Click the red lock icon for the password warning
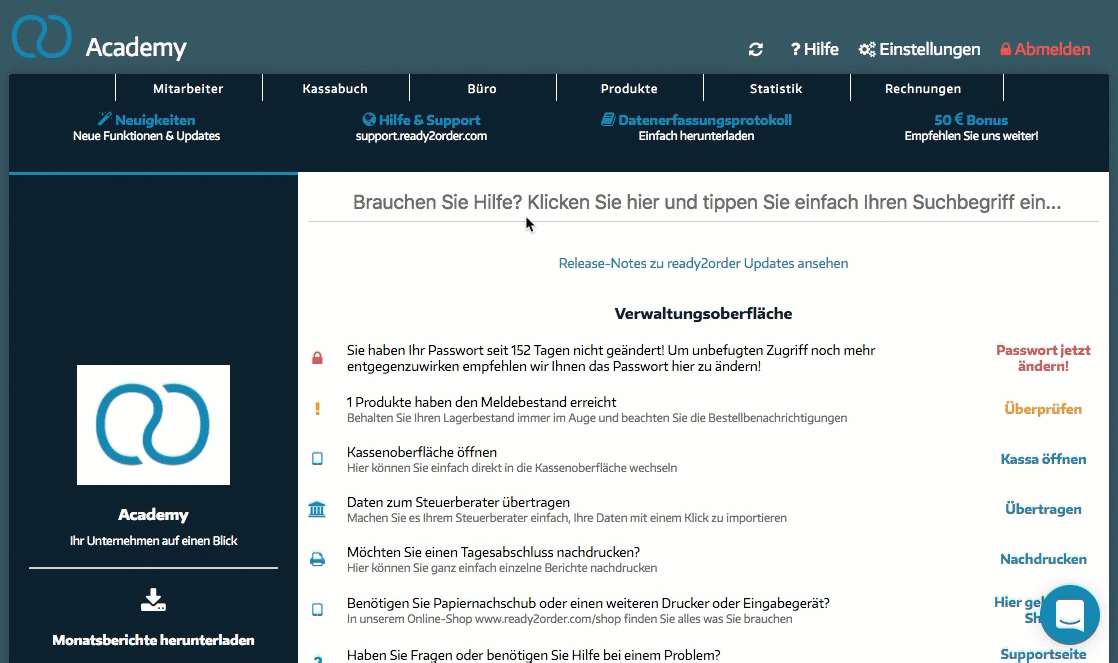Screen dimensions: 1118x663 tap(317, 358)
